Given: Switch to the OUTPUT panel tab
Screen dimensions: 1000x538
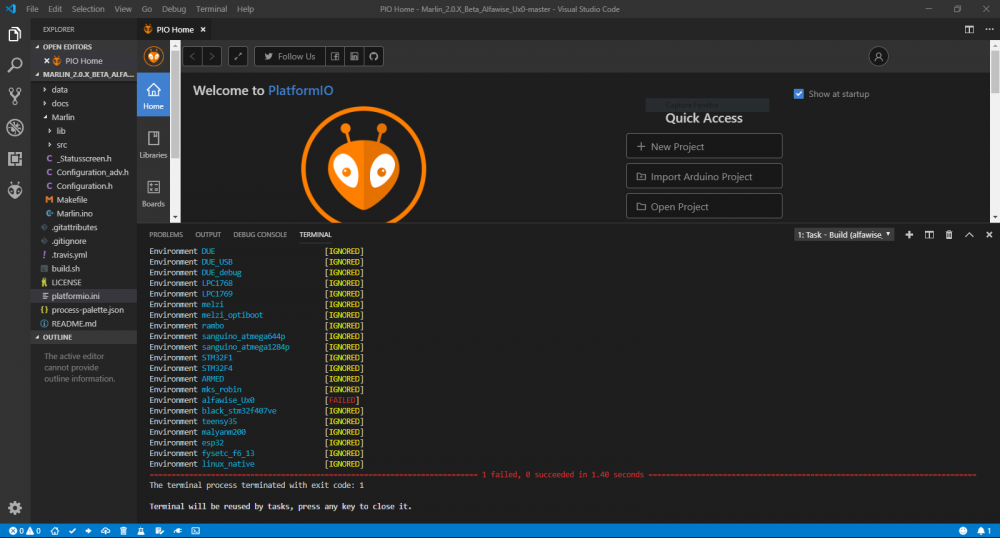Looking at the screenshot, I should pyautogui.click(x=208, y=235).
